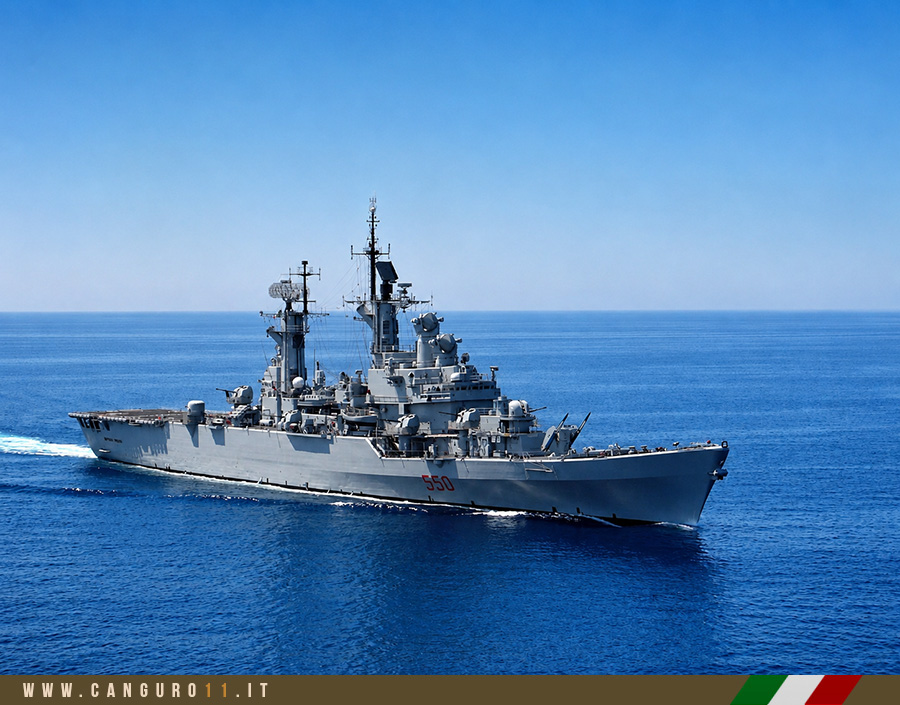The height and width of the screenshot is (705, 900).
Task: Click the stern flight deck
Action: tap(129, 416)
